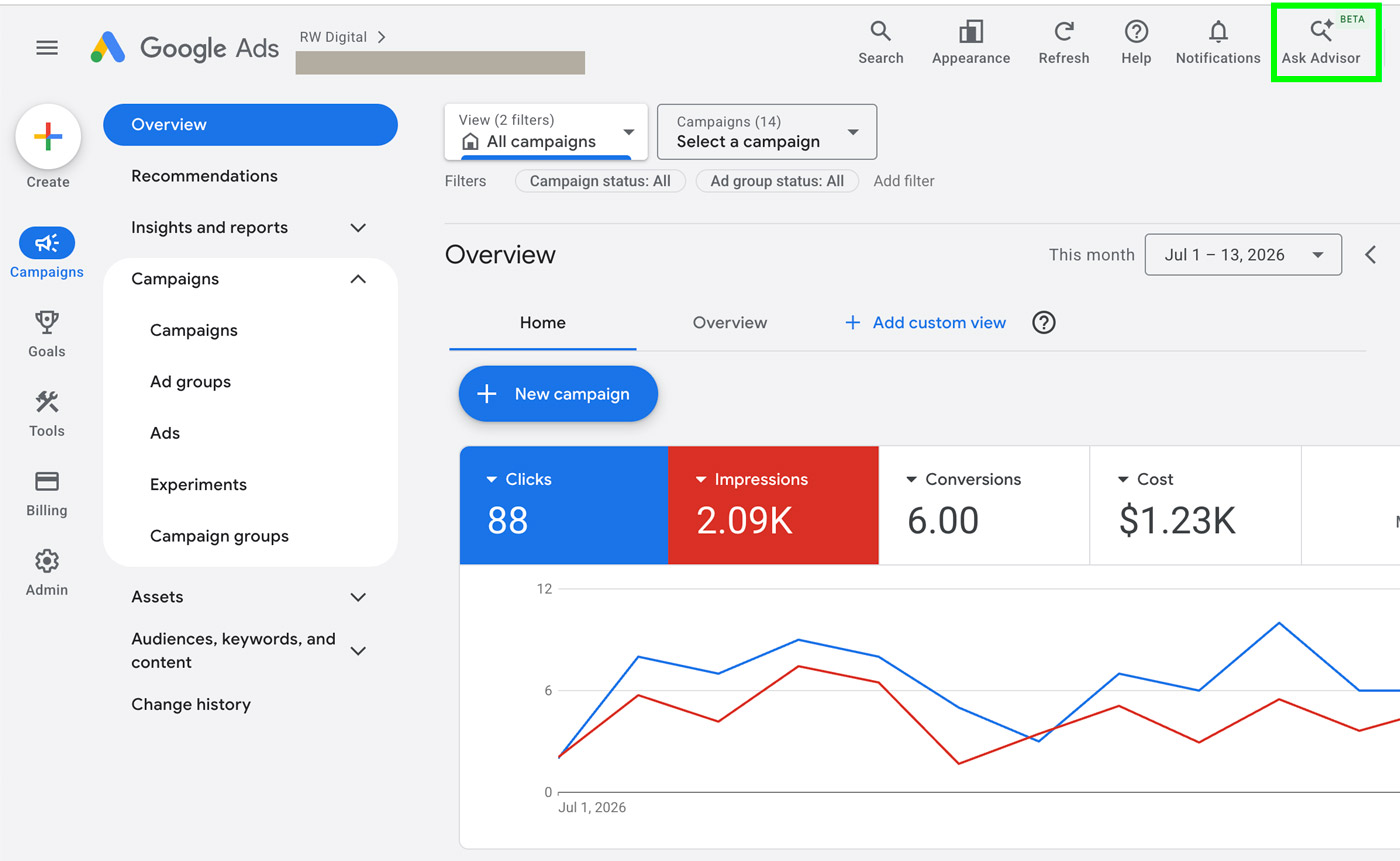Open the Jul 1 – 13, 2026 date range picker
The image size is (1400, 861).
1243,255
